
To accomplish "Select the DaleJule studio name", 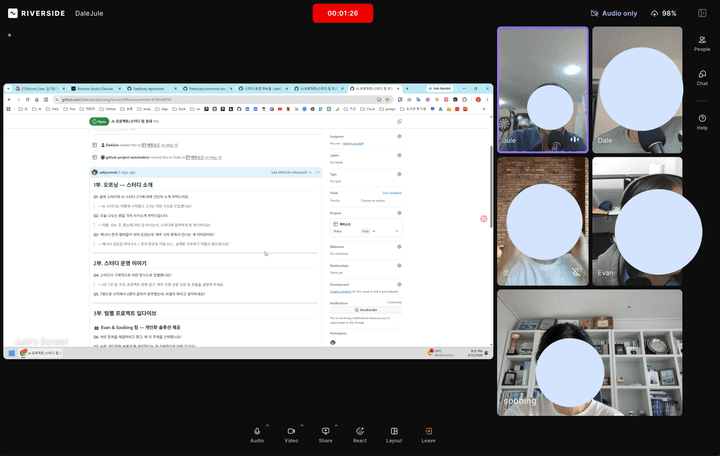I will click(89, 13).
